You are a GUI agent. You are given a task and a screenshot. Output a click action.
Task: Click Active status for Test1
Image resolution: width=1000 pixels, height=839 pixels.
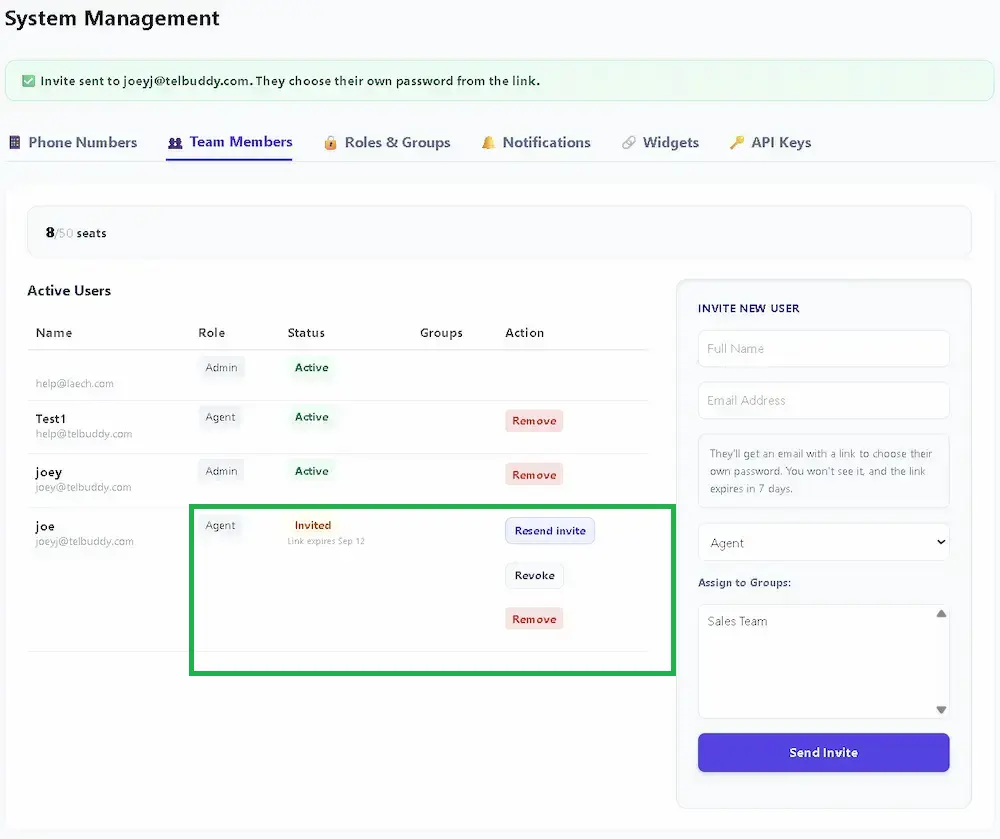pyautogui.click(x=312, y=417)
